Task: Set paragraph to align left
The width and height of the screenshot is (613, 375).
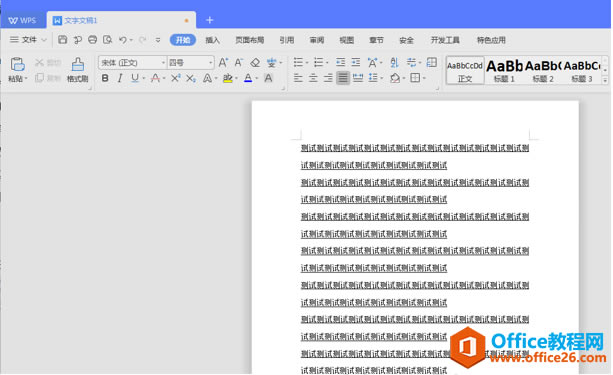Action: [x=298, y=78]
